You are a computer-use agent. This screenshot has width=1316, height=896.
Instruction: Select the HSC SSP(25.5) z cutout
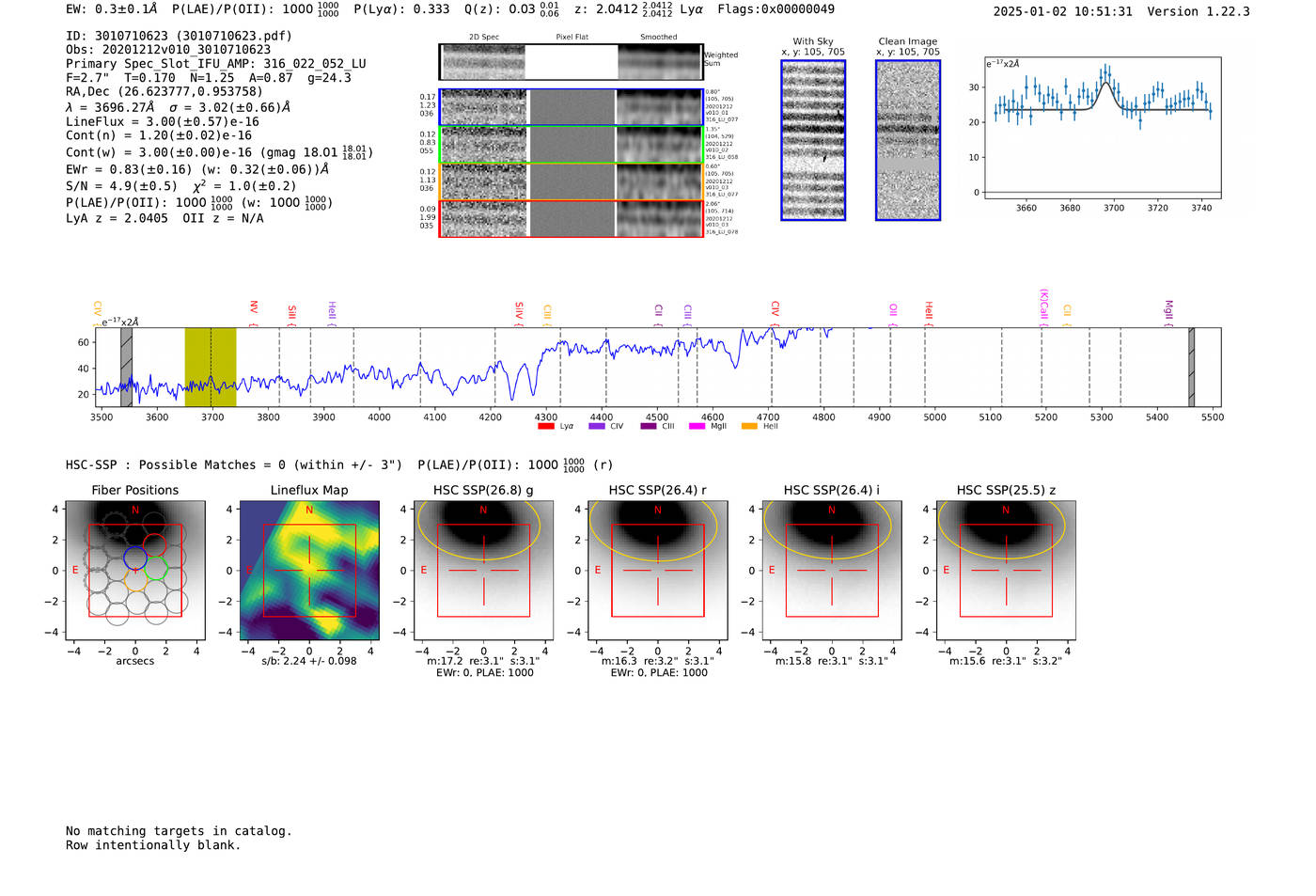pyautogui.click(x=1006, y=571)
